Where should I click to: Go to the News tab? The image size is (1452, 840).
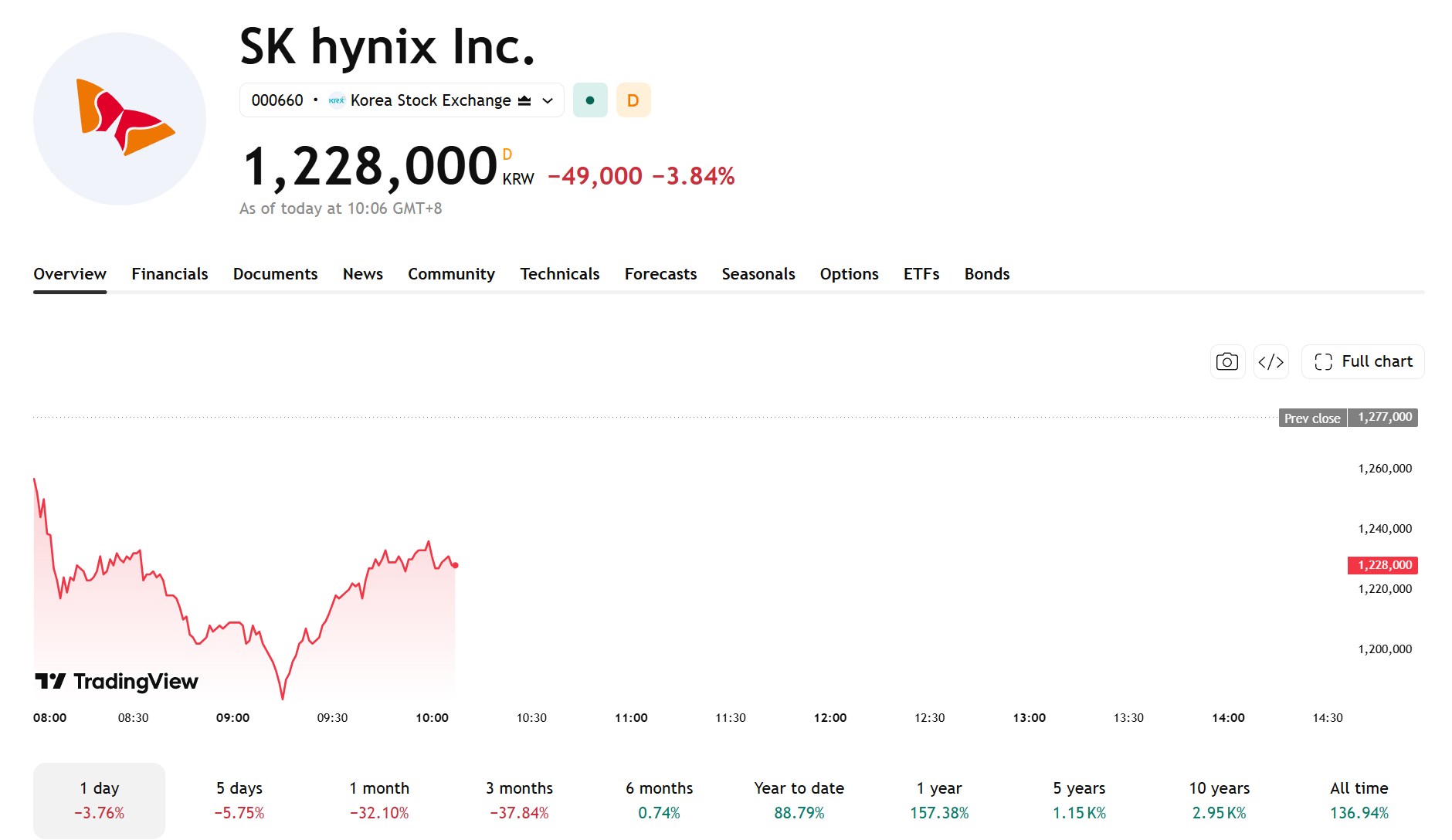(363, 274)
